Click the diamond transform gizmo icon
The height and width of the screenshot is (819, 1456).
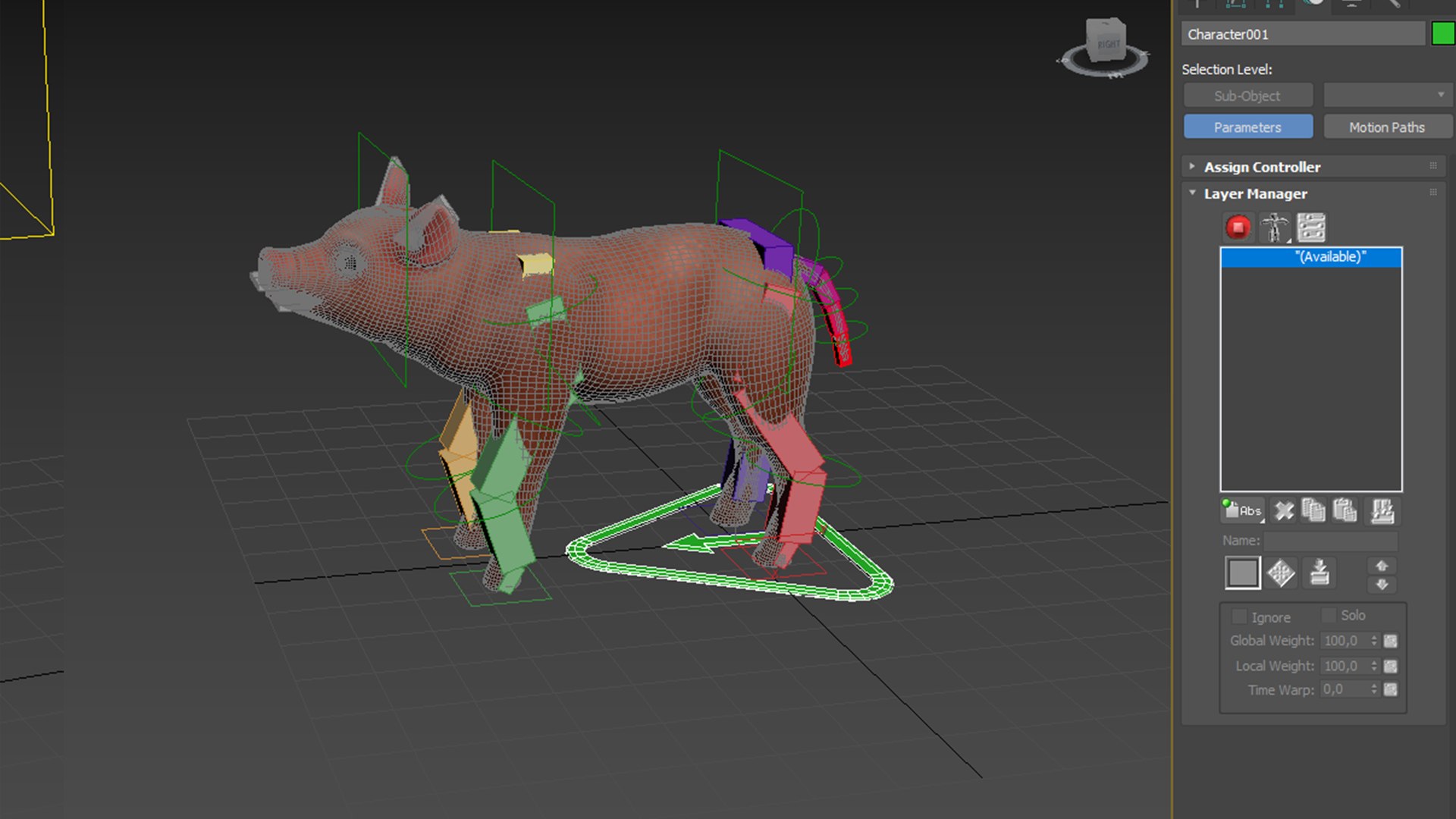tap(1281, 573)
